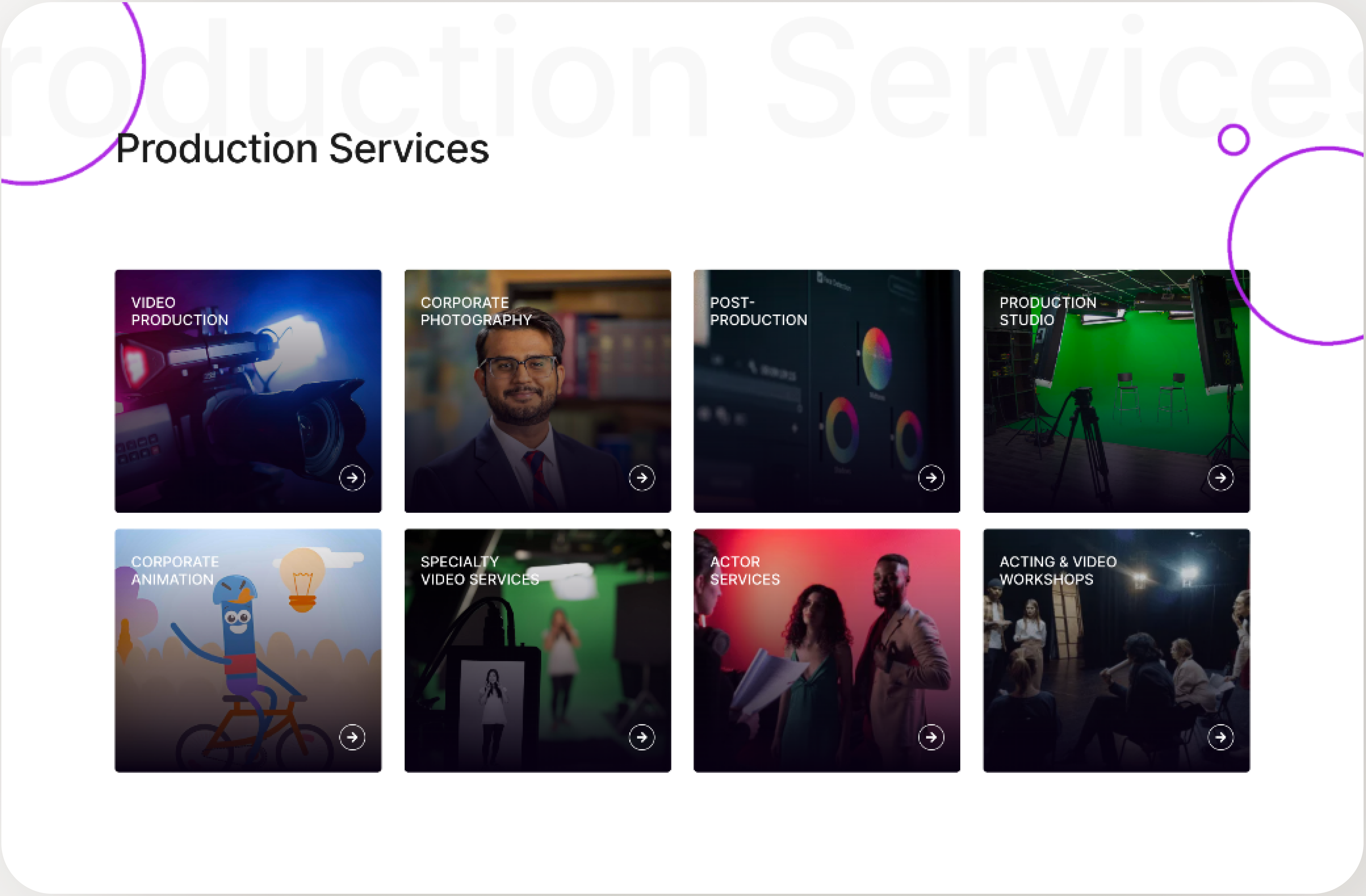1366x896 pixels.
Task: Click the arrow icon on Actor Services card
Action: [931, 737]
